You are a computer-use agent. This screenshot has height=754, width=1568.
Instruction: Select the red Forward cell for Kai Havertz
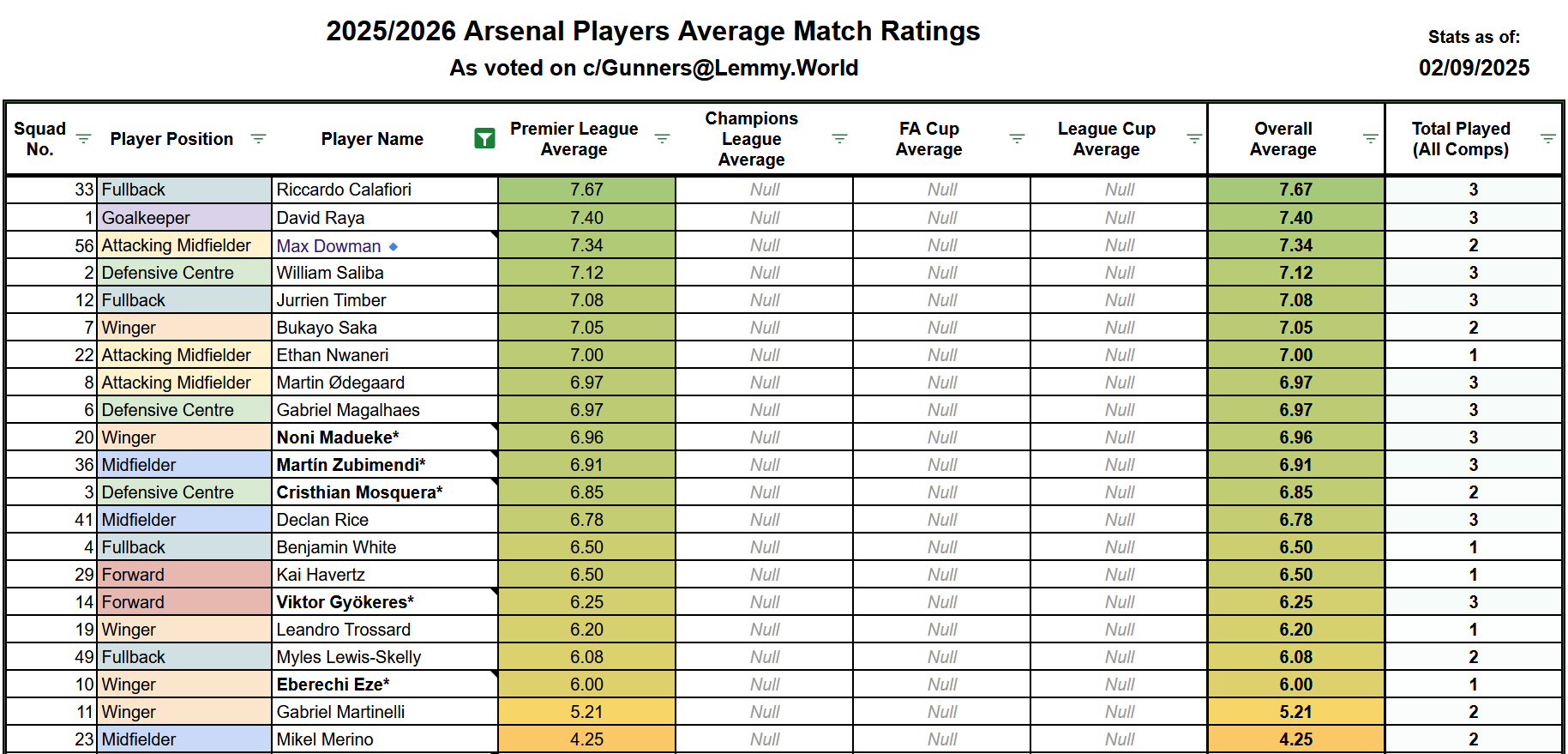click(184, 575)
